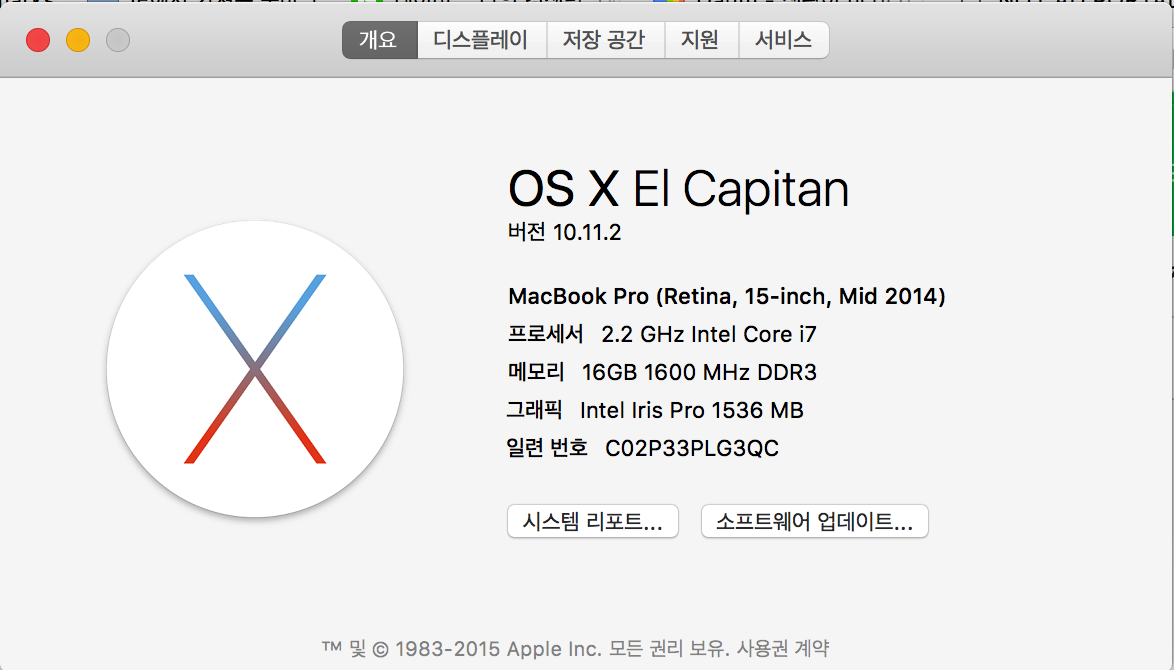Click 버전 10.11.2 to reveal build number
The width and height of the screenshot is (1174, 670).
(565, 233)
